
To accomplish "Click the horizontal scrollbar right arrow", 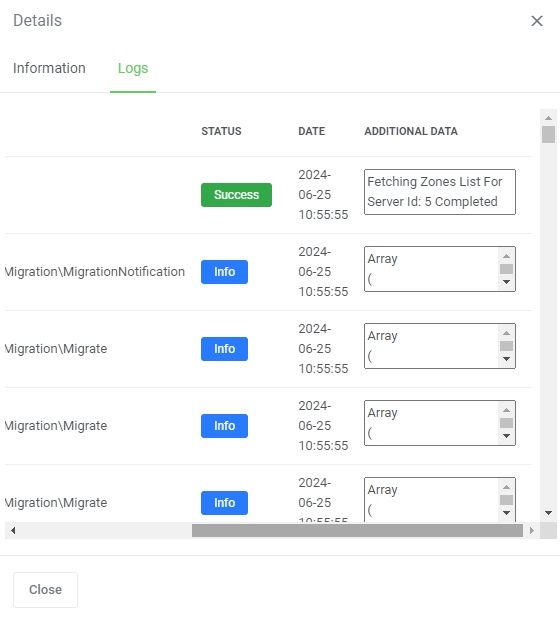I will point(532,530).
